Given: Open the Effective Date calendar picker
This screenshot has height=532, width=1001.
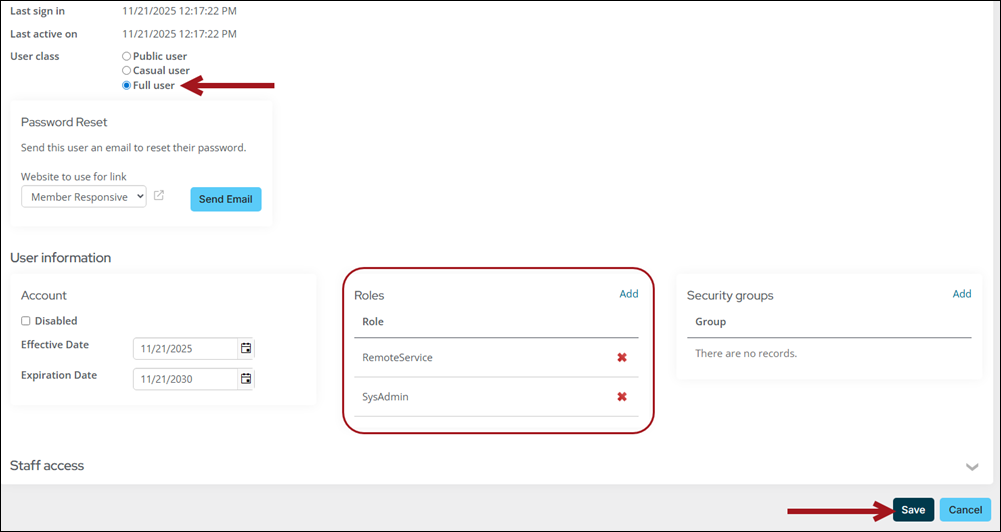Looking at the screenshot, I should [x=246, y=349].
